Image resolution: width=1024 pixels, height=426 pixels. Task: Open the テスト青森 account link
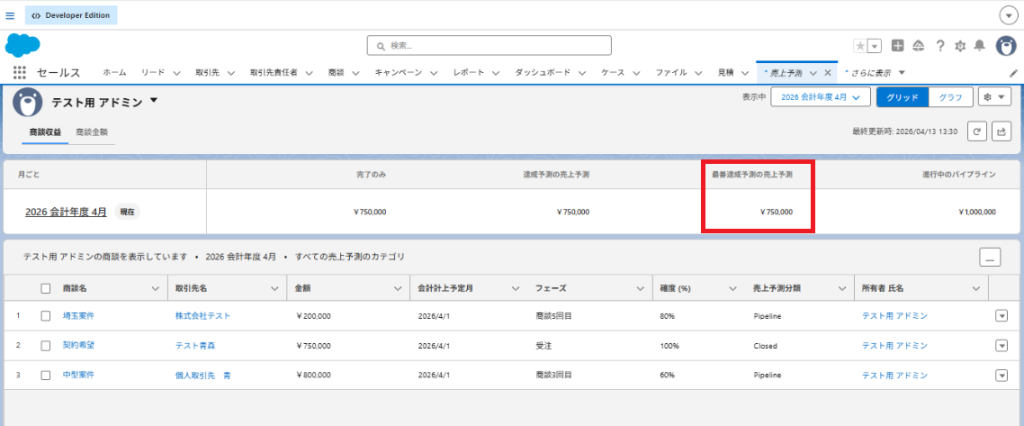pyautogui.click(x=195, y=346)
